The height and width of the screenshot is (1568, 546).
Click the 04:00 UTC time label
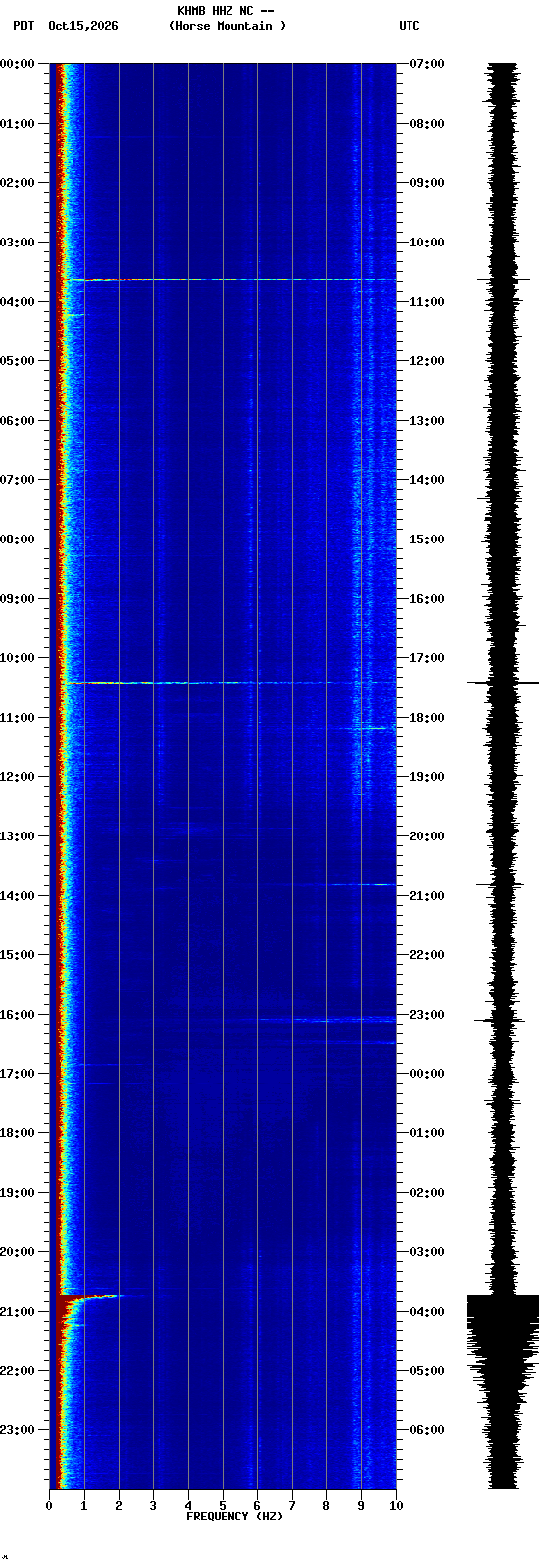tap(427, 1312)
